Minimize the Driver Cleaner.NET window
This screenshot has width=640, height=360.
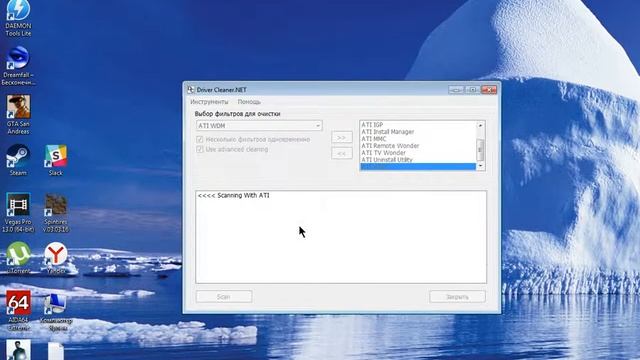point(456,89)
